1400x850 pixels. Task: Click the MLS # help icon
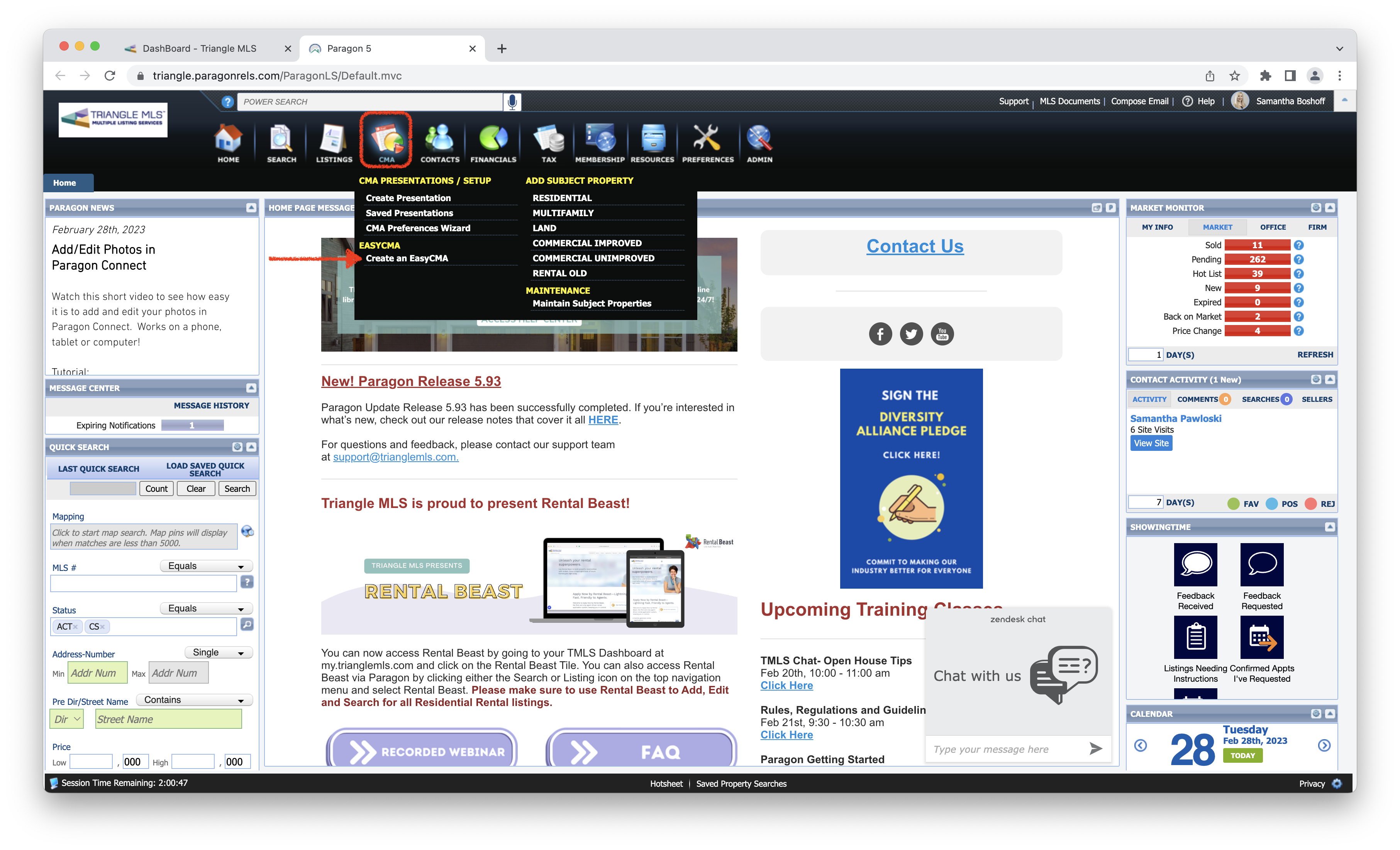click(247, 581)
